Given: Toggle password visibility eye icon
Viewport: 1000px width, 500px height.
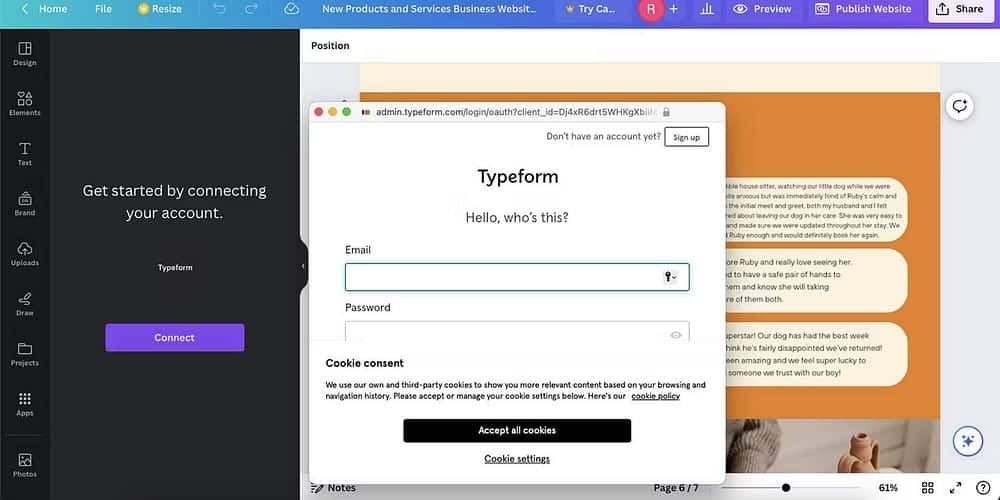Looking at the screenshot, I should coord(676,335).
